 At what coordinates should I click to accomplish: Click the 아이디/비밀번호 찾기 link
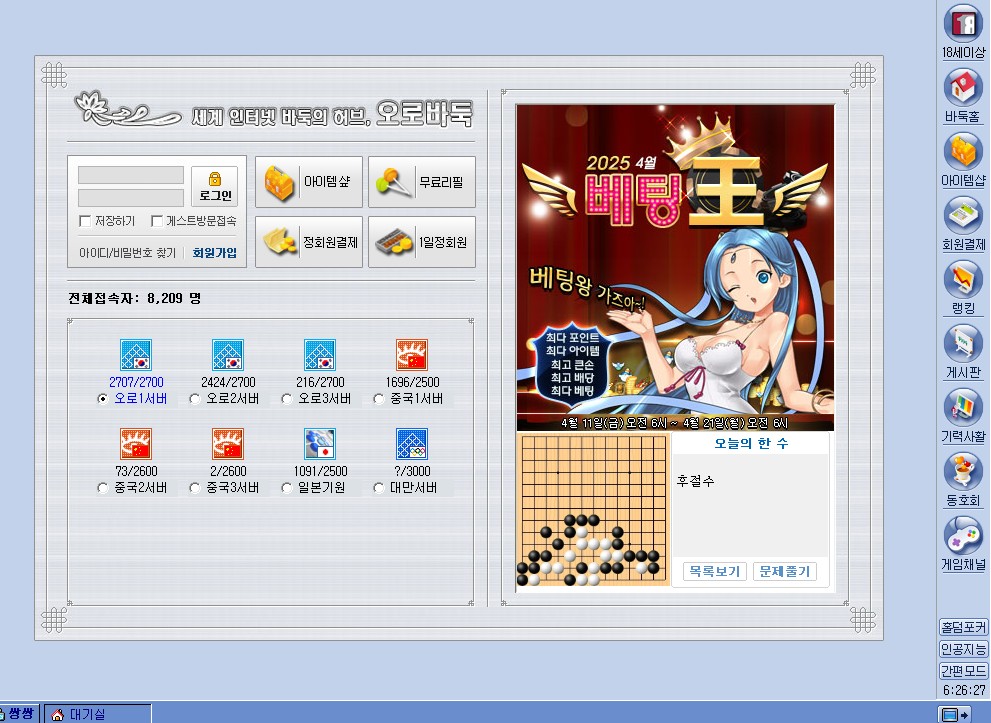point(127,253)
